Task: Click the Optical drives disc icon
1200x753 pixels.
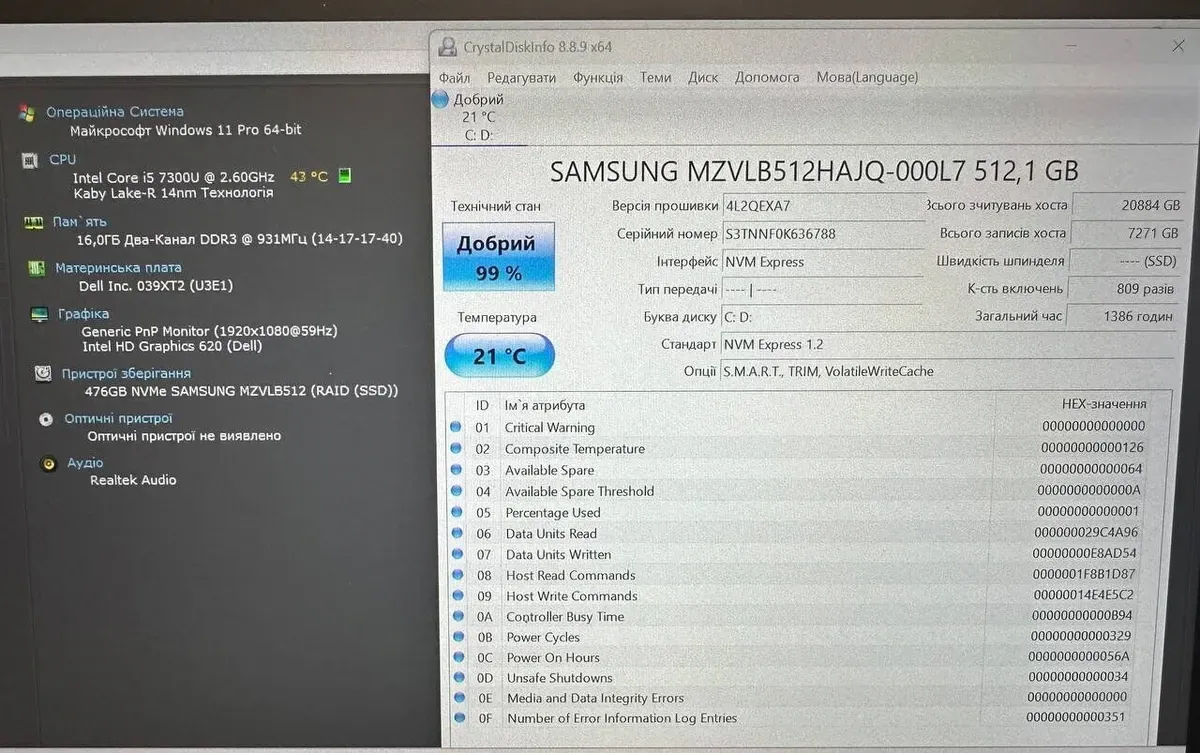Action: pyautogui.click(x=46, y=419)
